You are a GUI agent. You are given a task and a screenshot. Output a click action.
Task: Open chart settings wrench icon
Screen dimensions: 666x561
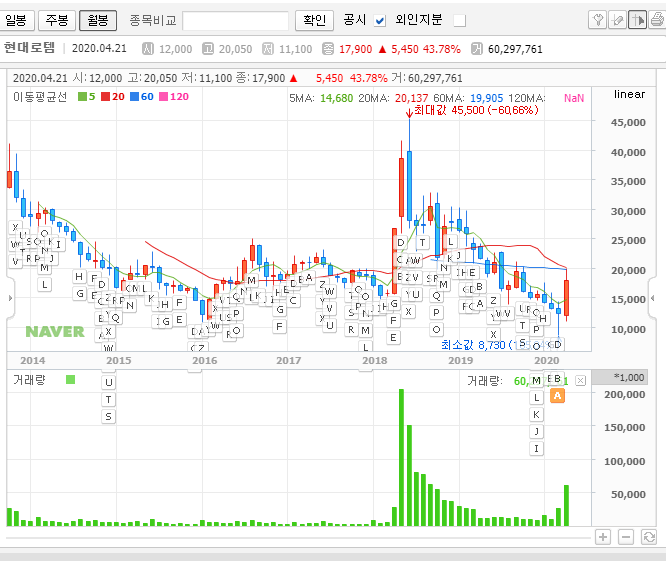pos(597,20)
